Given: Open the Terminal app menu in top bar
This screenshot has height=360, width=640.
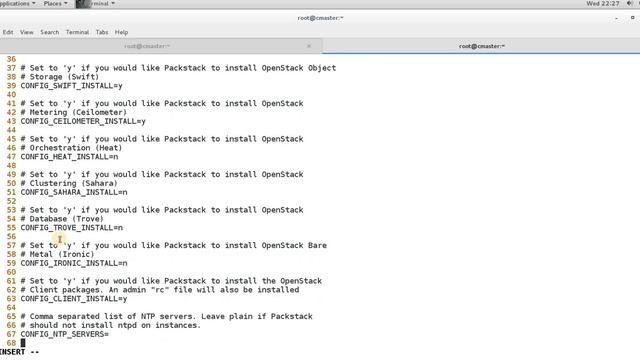Looking at the screenshot, I should 96,4.
